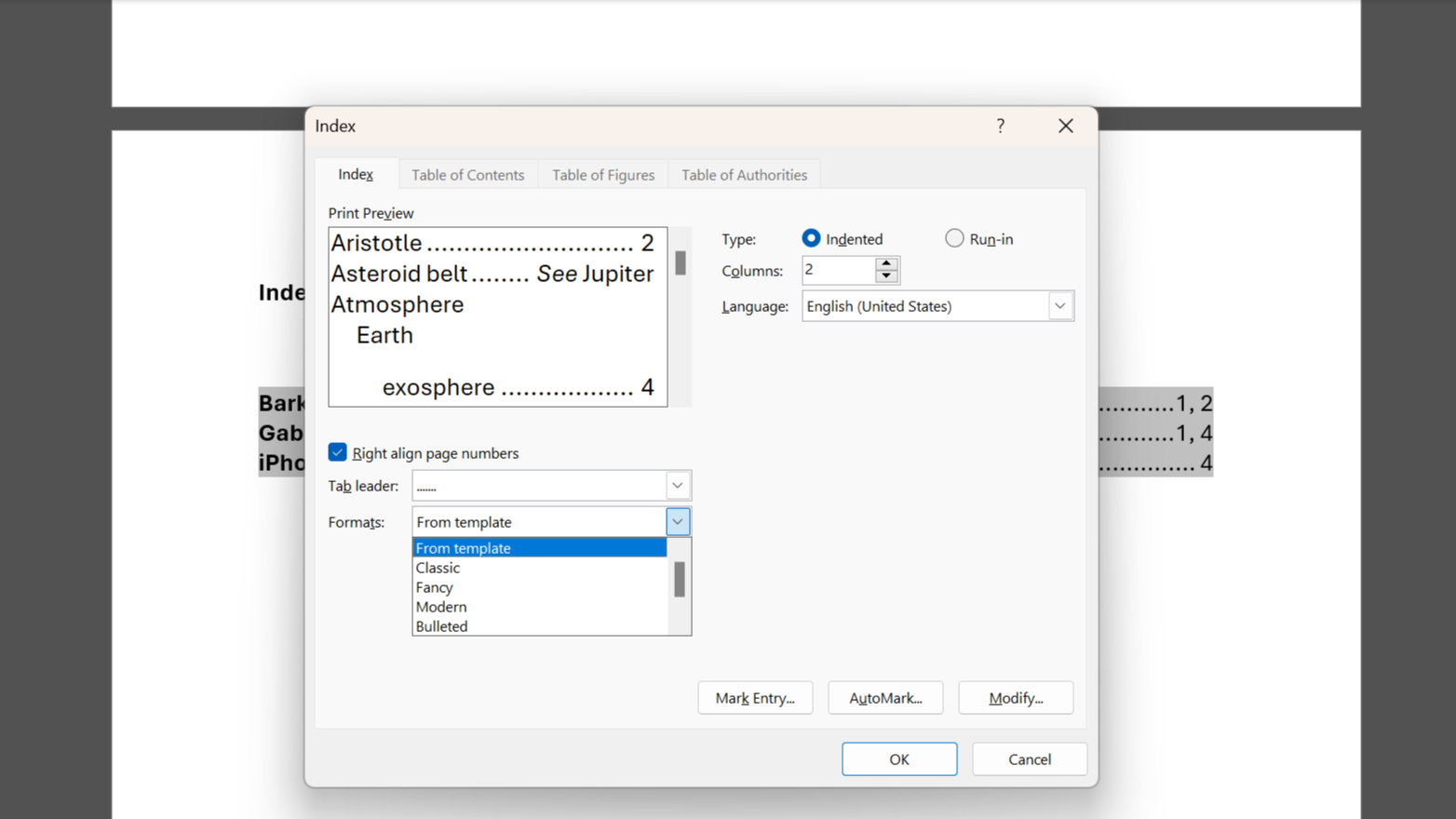1456x819 pixels.
Task: Click the Columns number field
Action: click(x=839, y=270)
